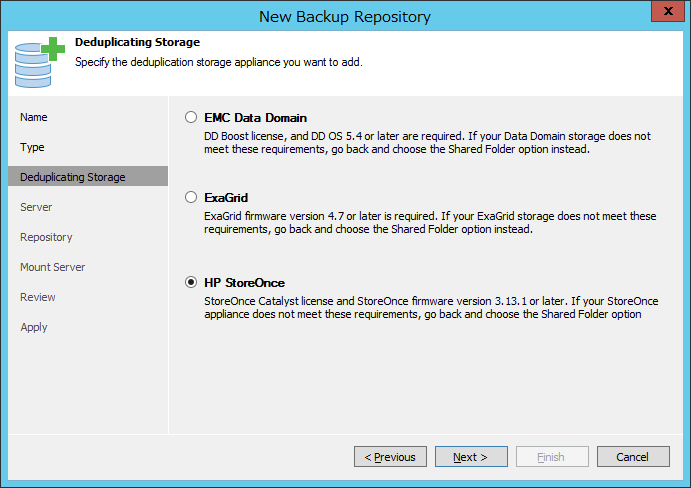Click the Previous button

(390, 457)
